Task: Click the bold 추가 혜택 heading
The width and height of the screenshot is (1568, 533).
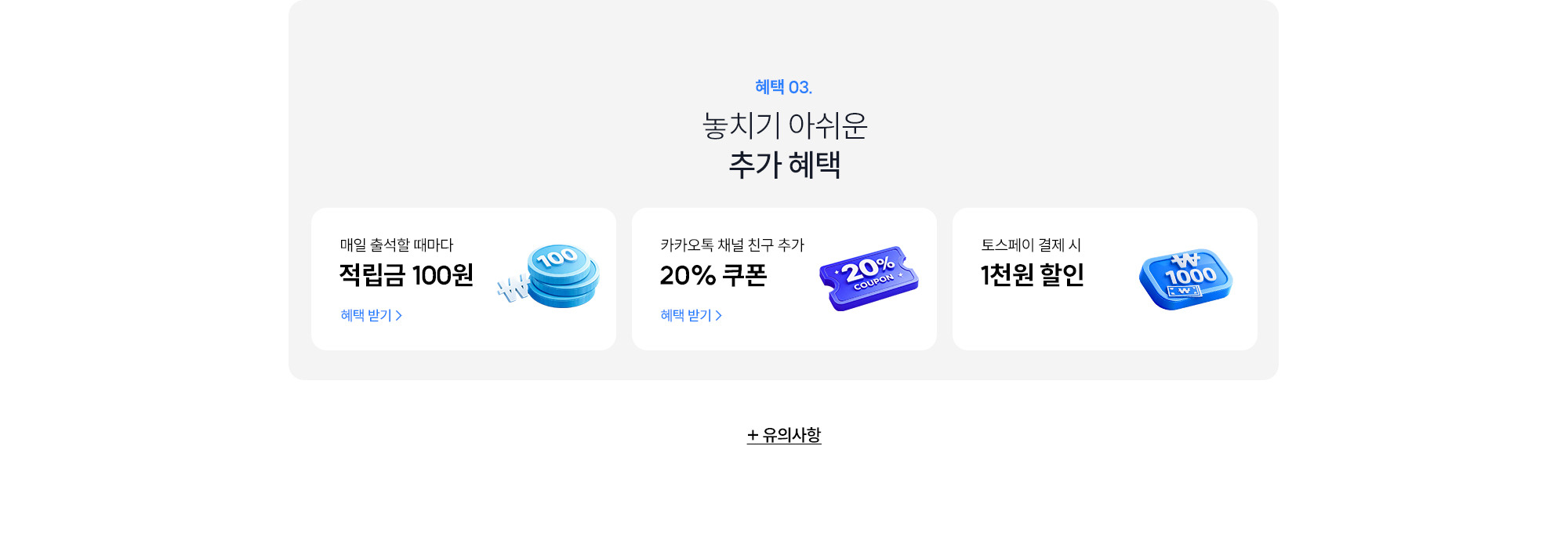Action: pyautogui.click(x=784, y=165)
